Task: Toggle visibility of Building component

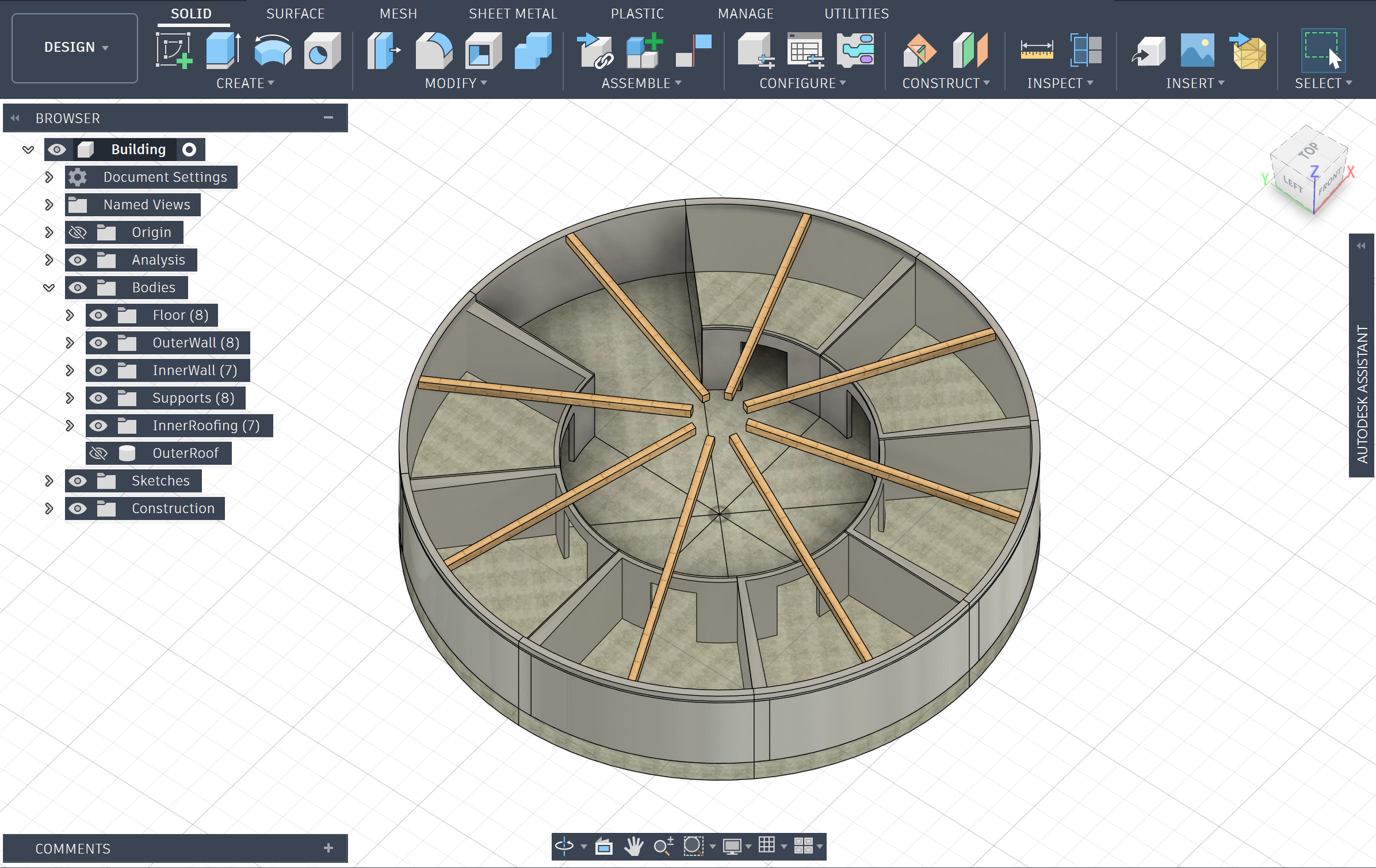Action: pyautogui.click(x=57, y=150)
